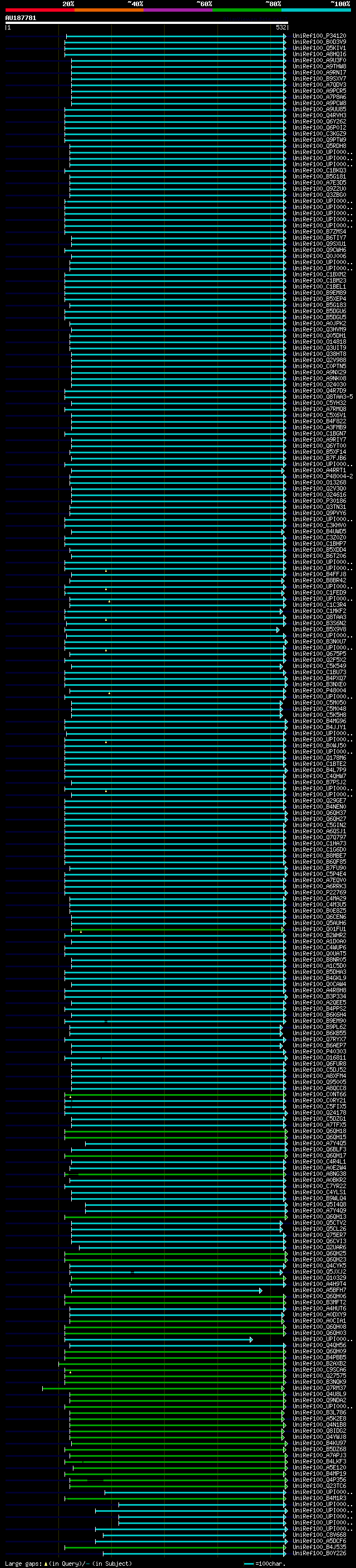Click the UniRef100_B6T206 entry

point(319,556)
